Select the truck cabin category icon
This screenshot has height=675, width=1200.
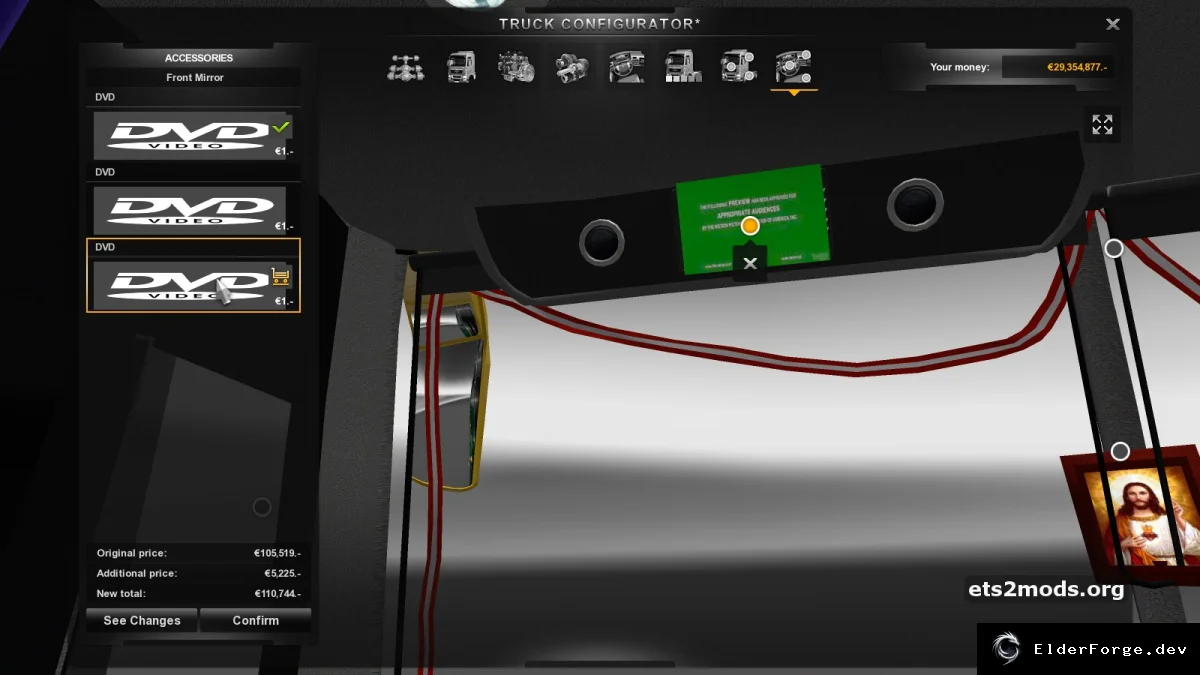(x=461, y=68)
